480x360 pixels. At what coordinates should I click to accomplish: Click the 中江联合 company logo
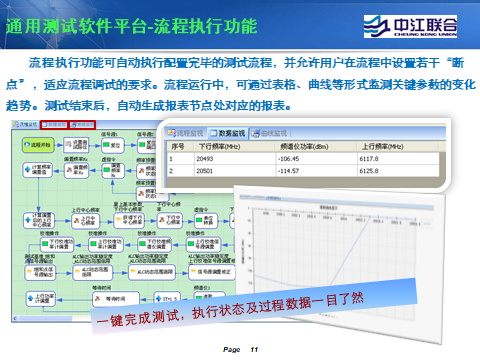pyautogui.click(x=410, y=26)
